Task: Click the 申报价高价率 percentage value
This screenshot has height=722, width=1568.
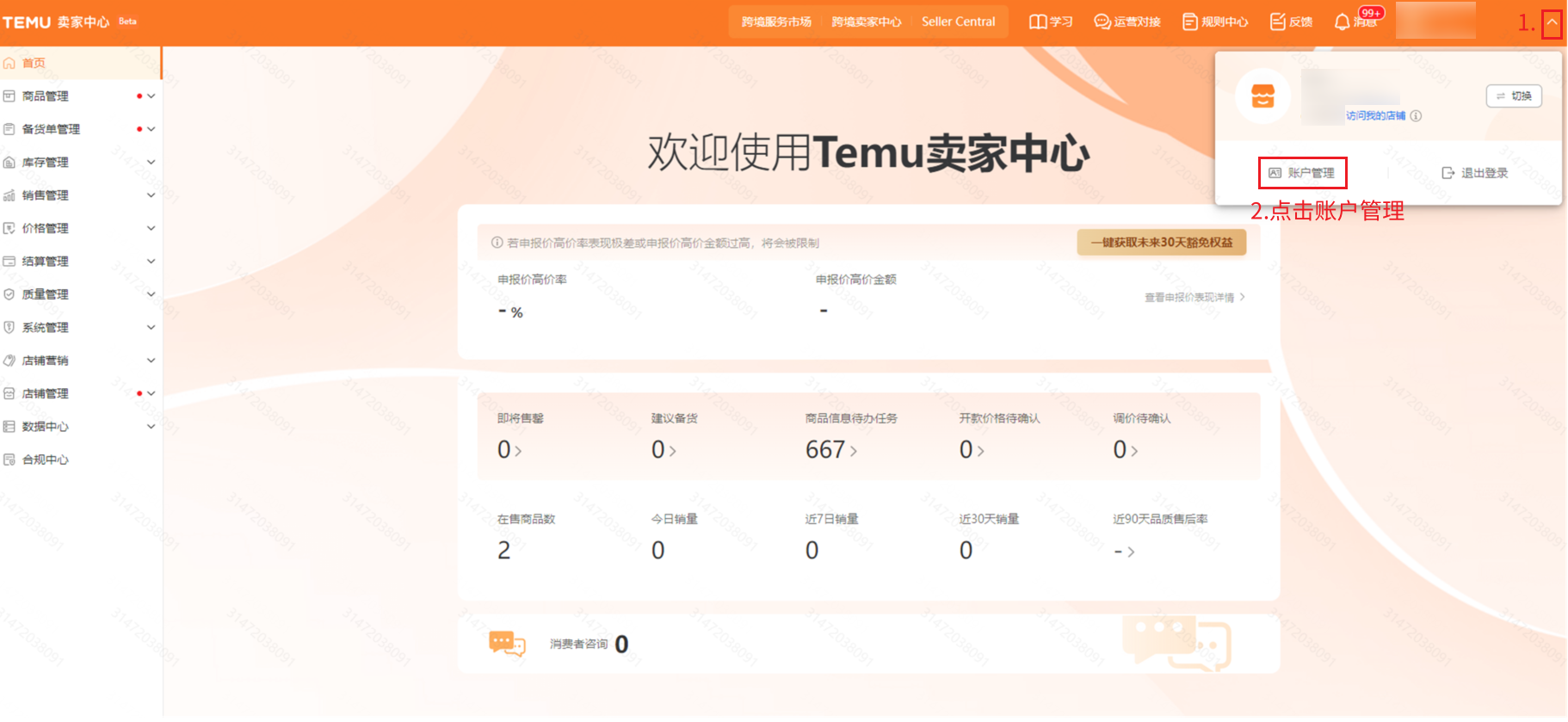Action: (x=511, y=312)
